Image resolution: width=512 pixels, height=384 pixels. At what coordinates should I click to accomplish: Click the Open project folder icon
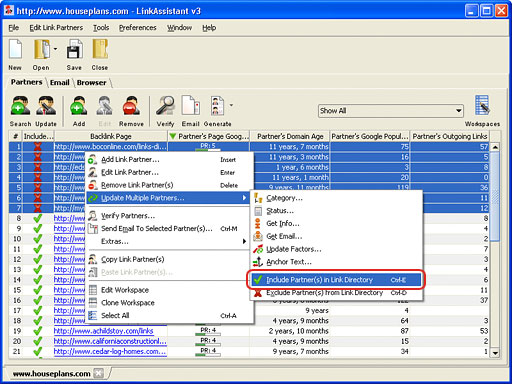[x=41, y=49]
